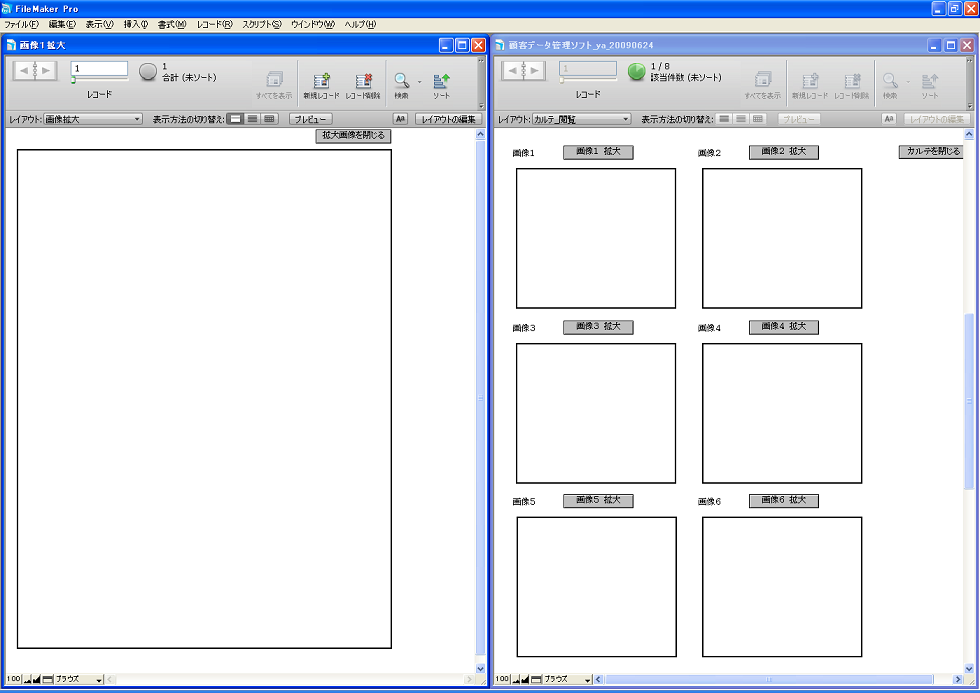Expand the arrow next to the 検索 icon in left window

[x=419, y=82]
